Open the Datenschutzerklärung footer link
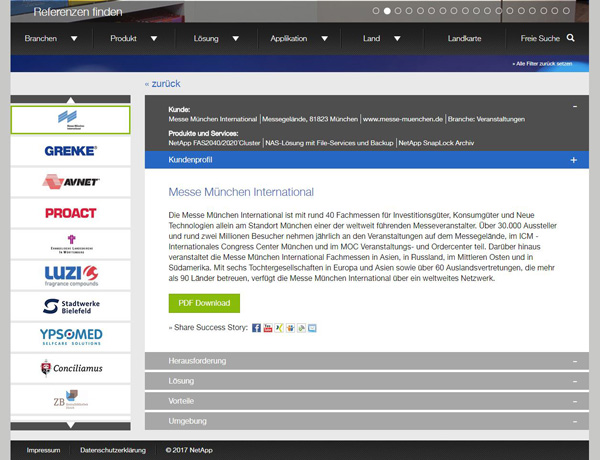The width and height of the screenshot is (600, 460). coord(113,450)
